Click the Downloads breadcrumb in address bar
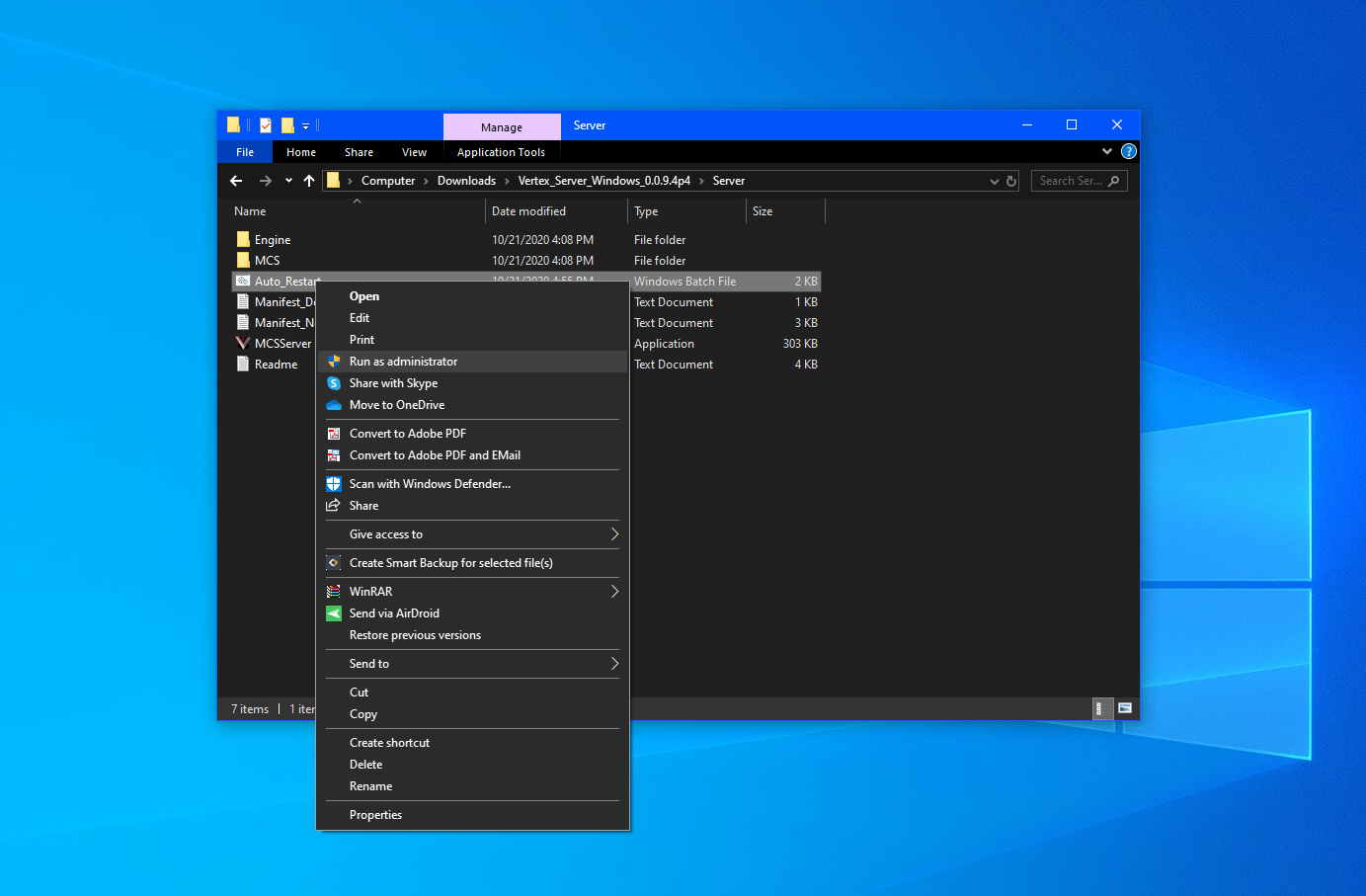 click(466, 181)
